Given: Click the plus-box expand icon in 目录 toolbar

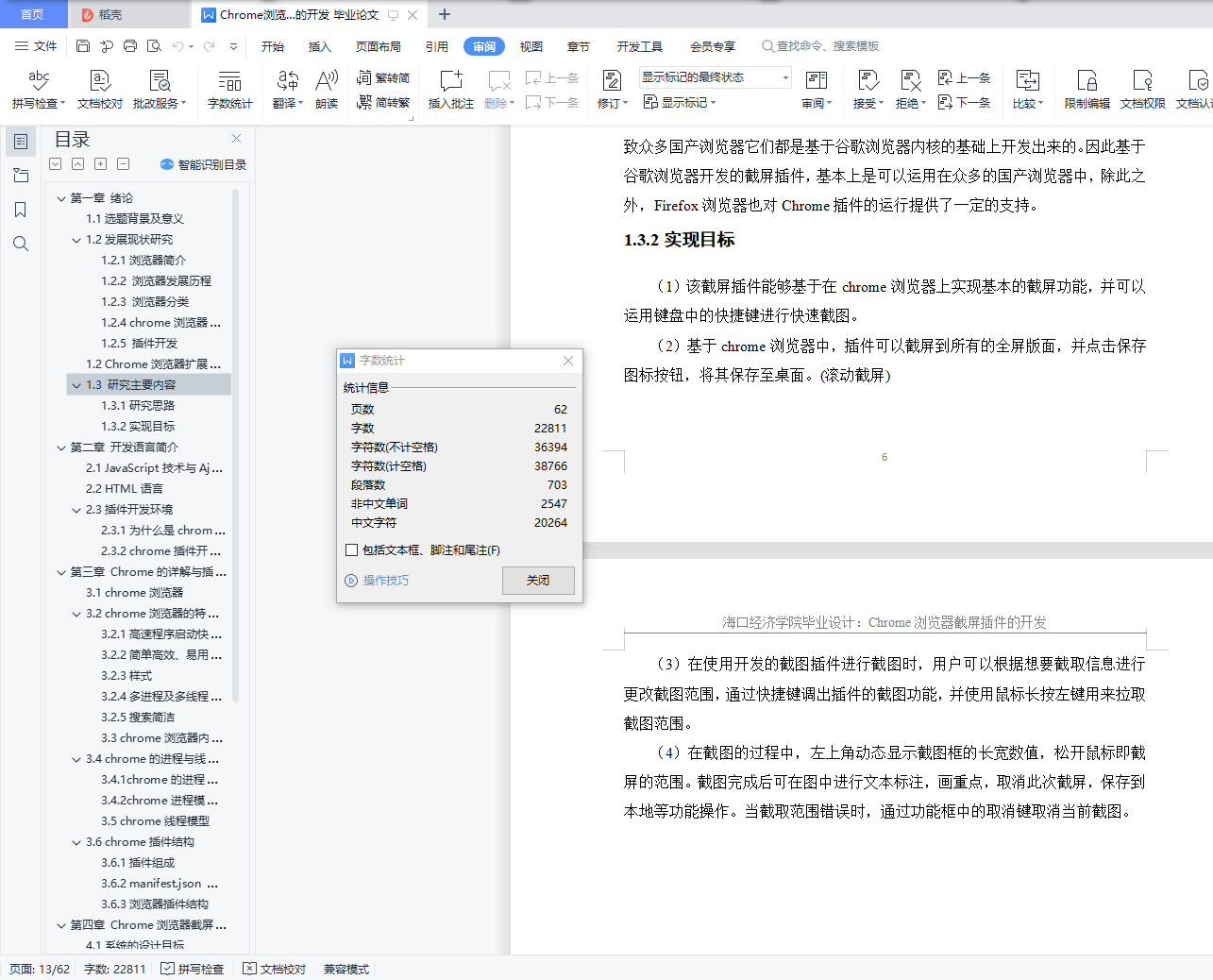Looking at the screenshot, I should pos(100,164).
